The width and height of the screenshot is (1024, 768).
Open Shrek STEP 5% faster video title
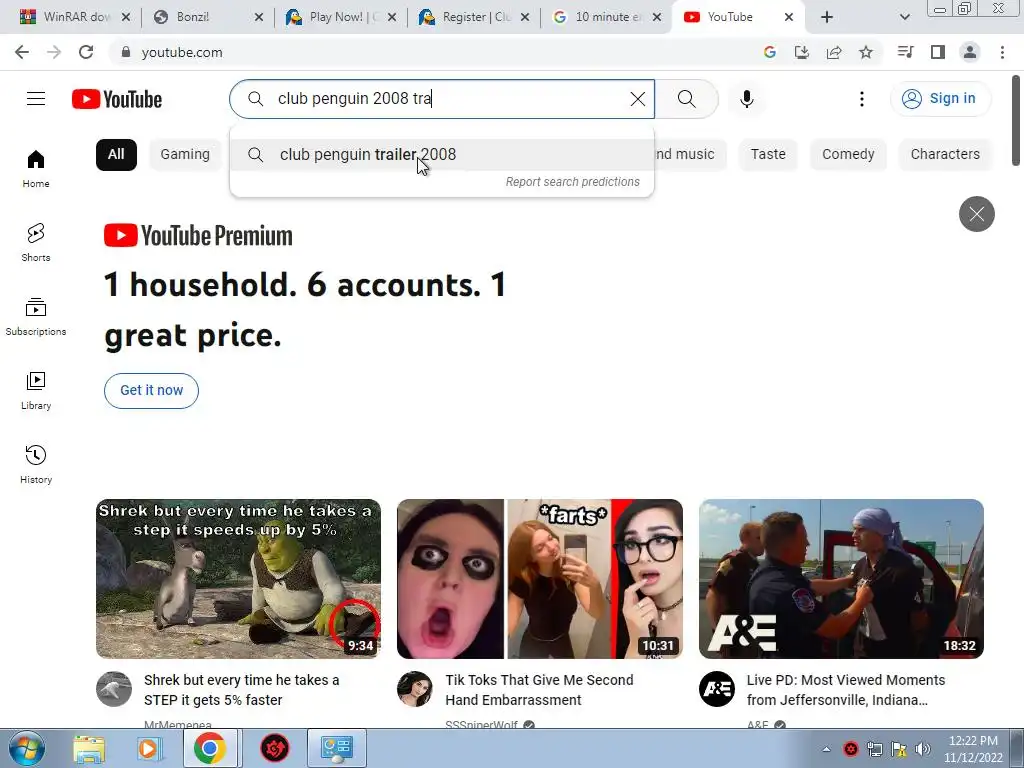242,690
